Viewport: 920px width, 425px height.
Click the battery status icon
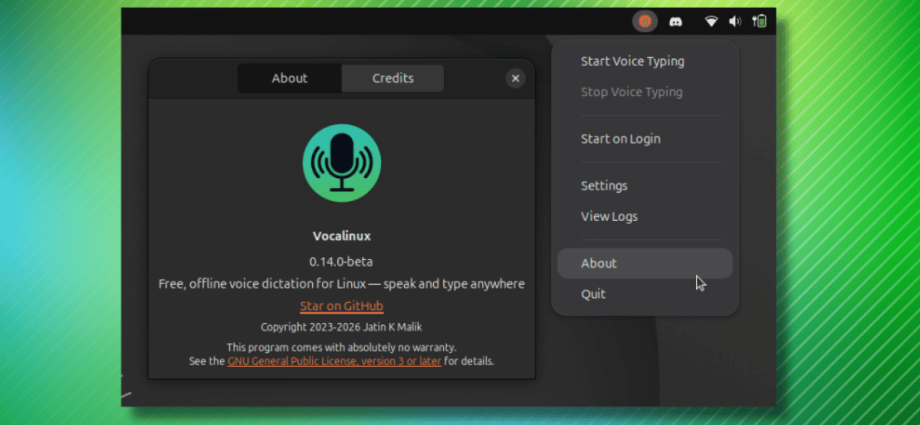tap(760, 22)
